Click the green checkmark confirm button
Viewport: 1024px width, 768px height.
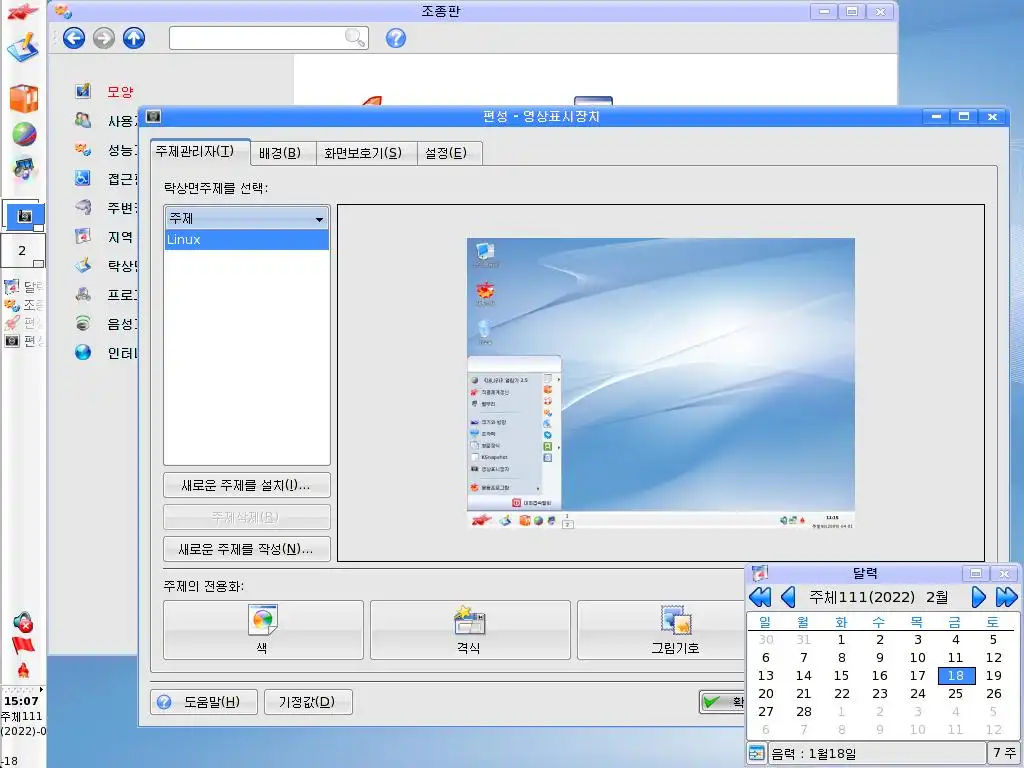pos(722,702)
